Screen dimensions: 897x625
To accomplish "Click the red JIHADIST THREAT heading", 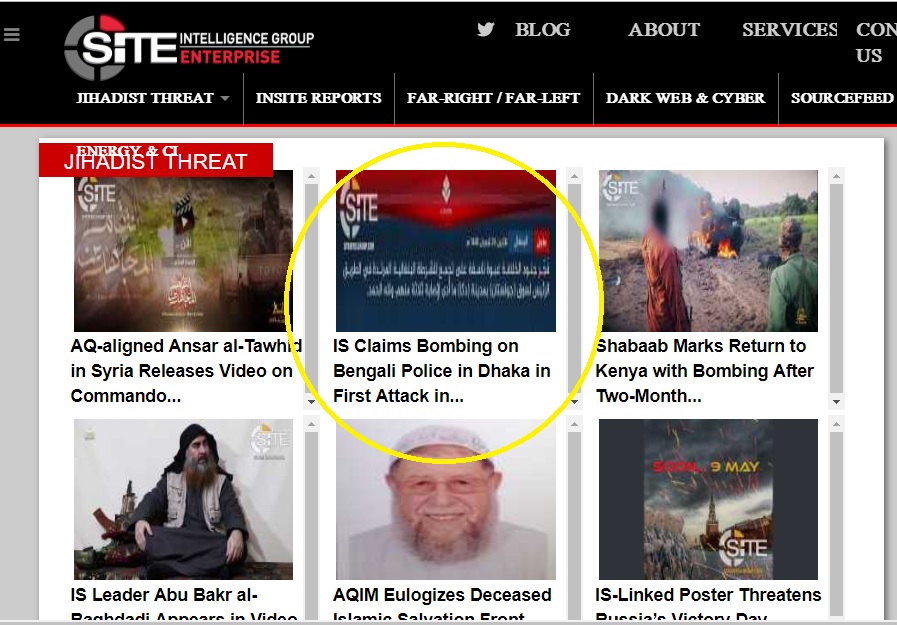I will tap(156, 161).
